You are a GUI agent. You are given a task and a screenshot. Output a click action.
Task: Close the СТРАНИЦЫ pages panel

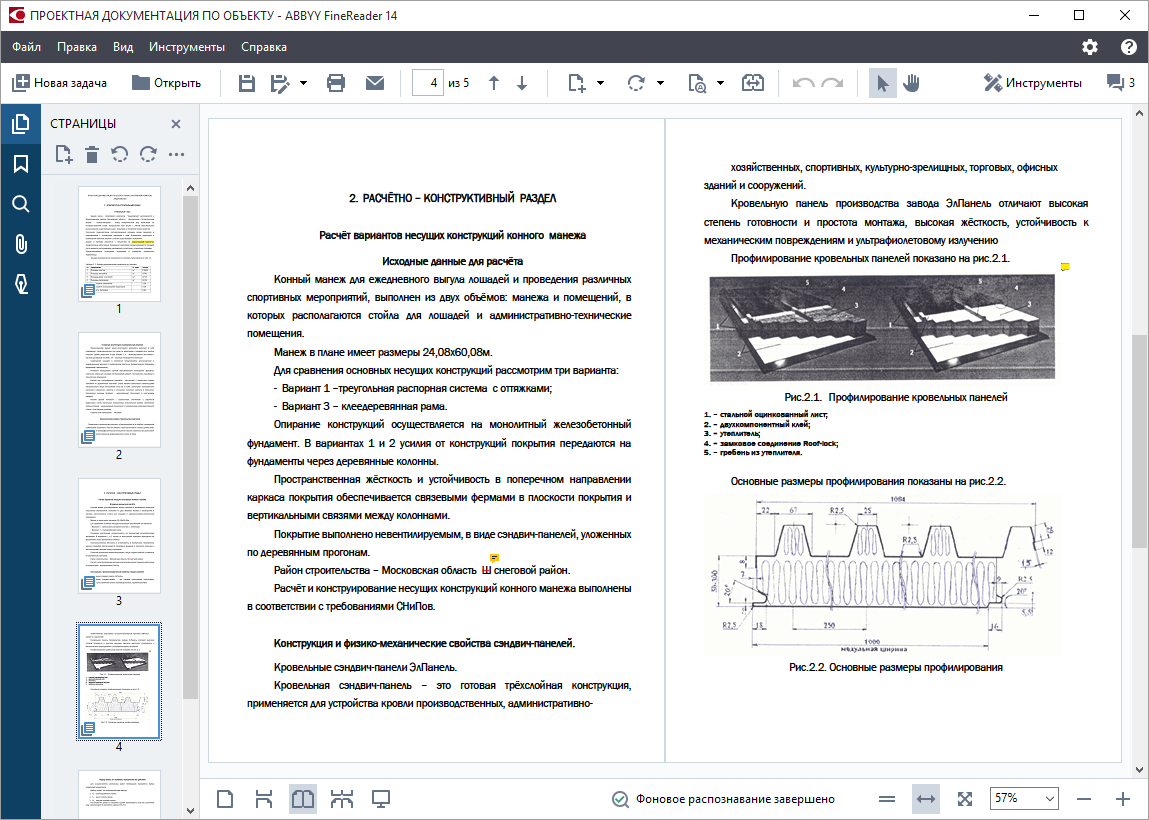176,124
